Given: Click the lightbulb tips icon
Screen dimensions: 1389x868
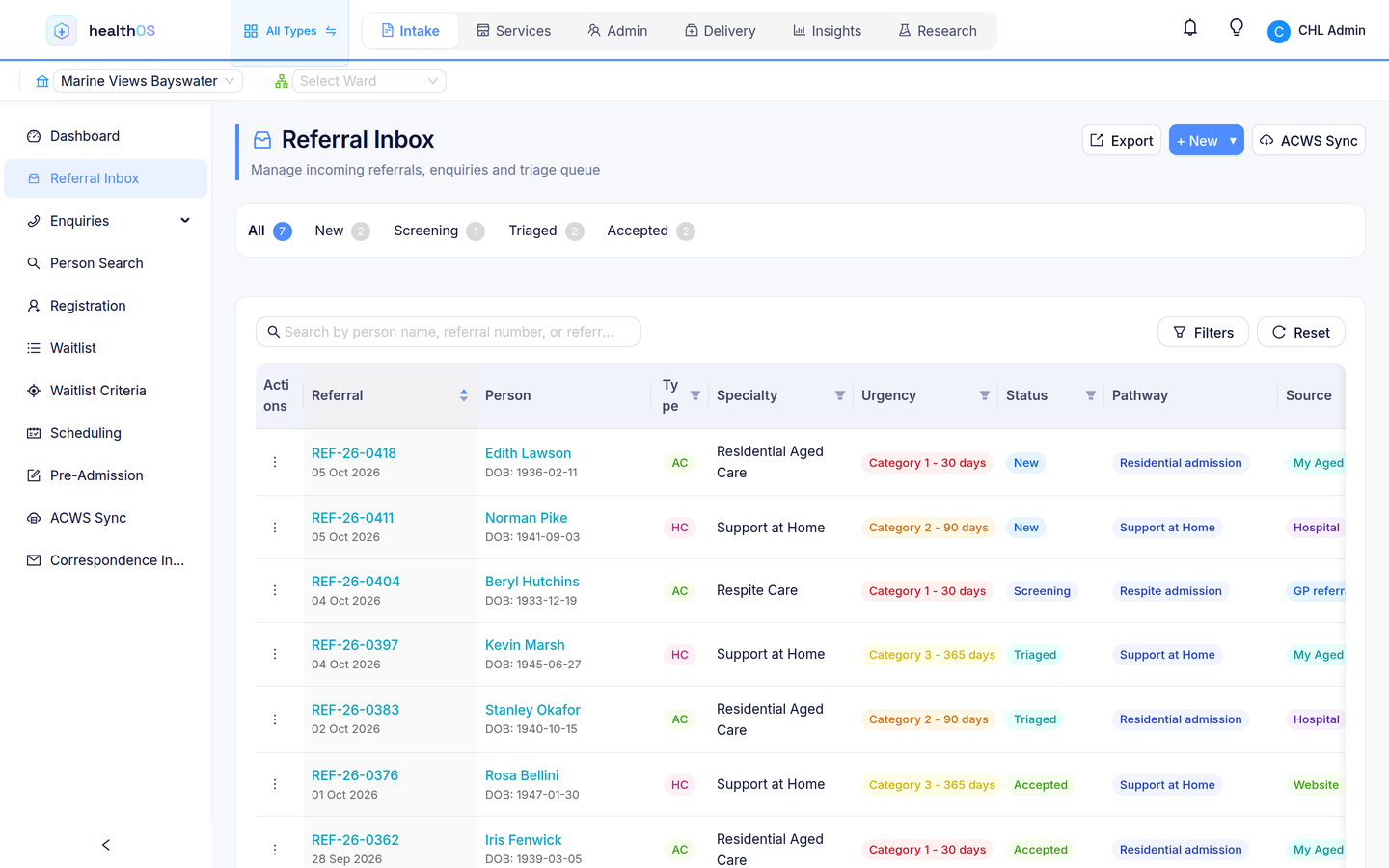Looking at the screenshot, I should [x=1237, y=28].
